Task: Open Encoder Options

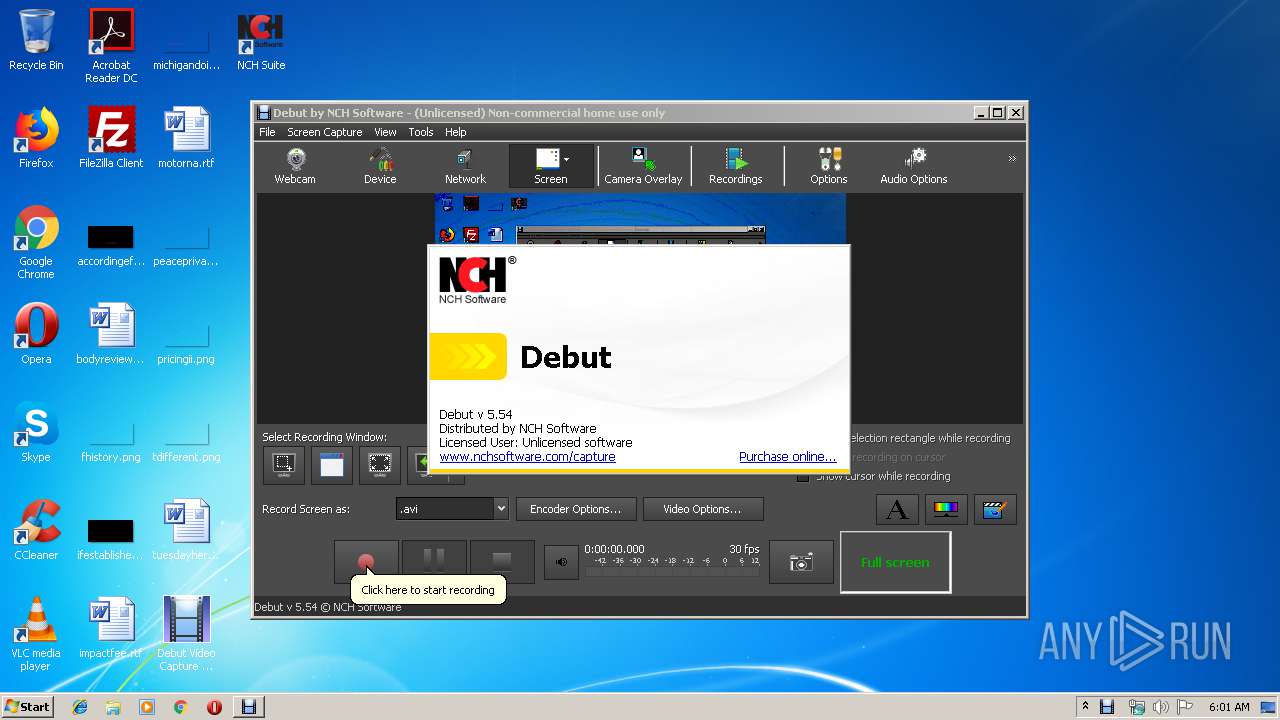Action: pos(575,509)
